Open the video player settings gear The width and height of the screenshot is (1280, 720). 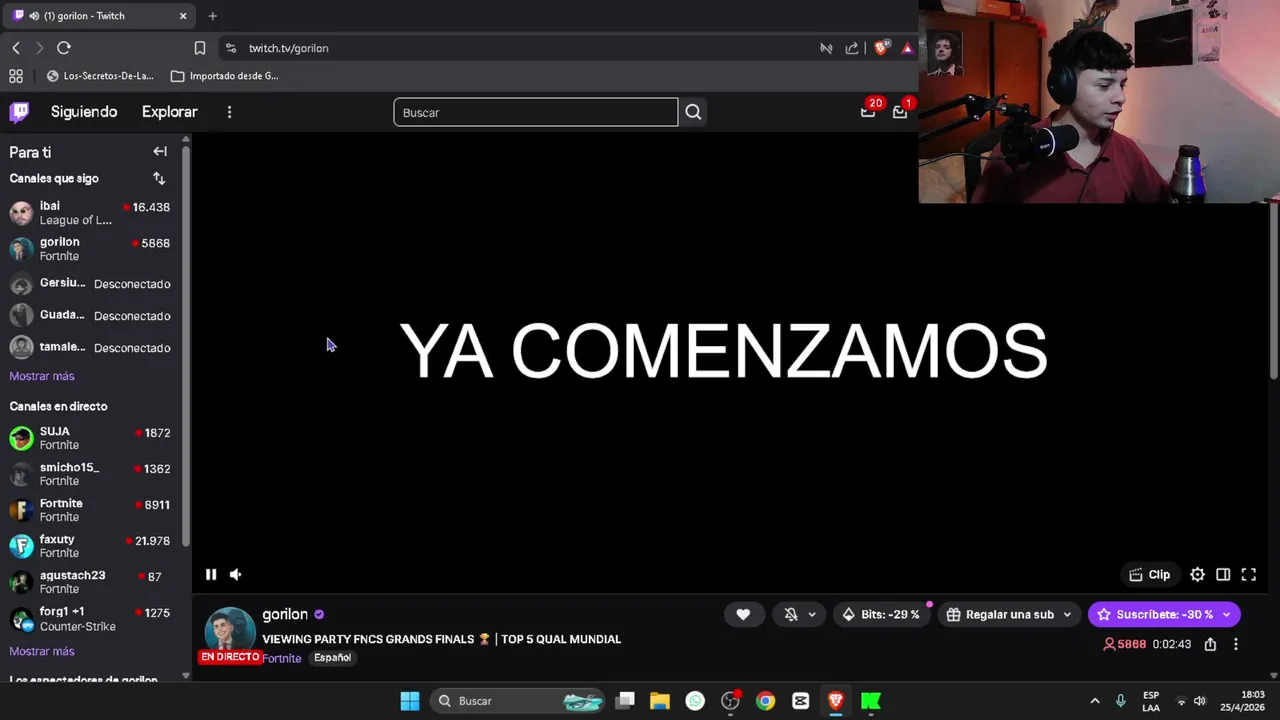click(x=1197, y=574)
